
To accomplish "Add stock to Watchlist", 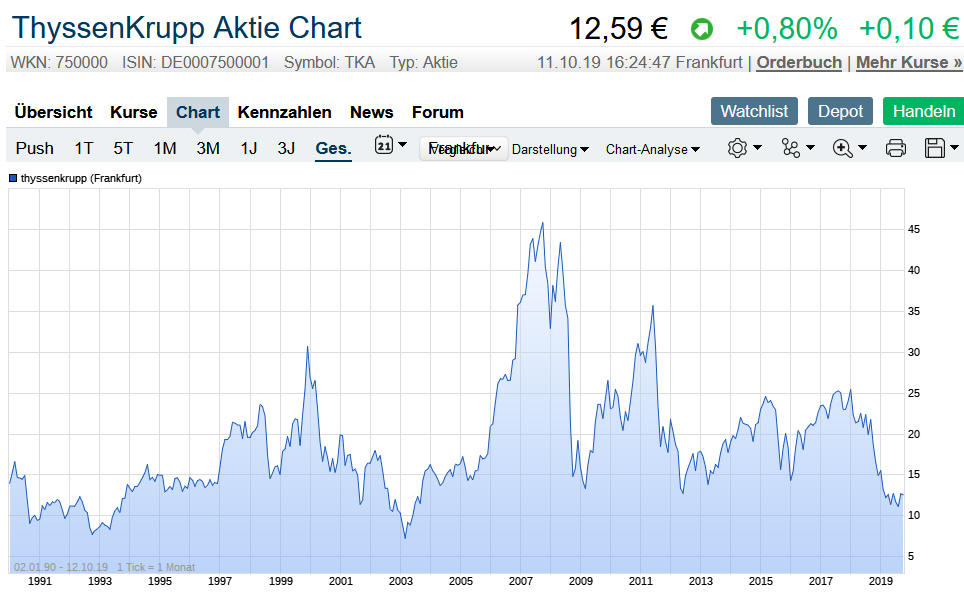I will pyautogui.click(x=754, y=111).
